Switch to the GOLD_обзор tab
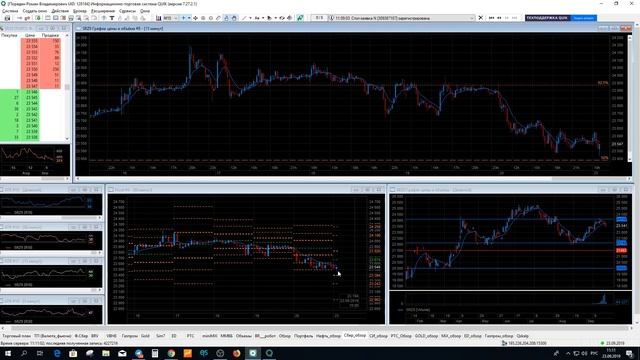This screenshot has width=640, height=360. (426, 336)
